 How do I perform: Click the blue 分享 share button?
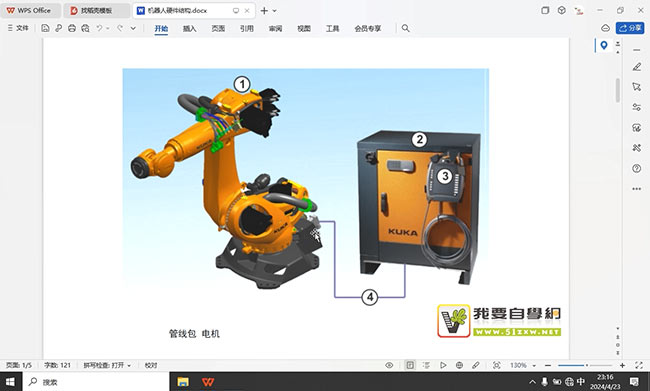coord(630,28)
